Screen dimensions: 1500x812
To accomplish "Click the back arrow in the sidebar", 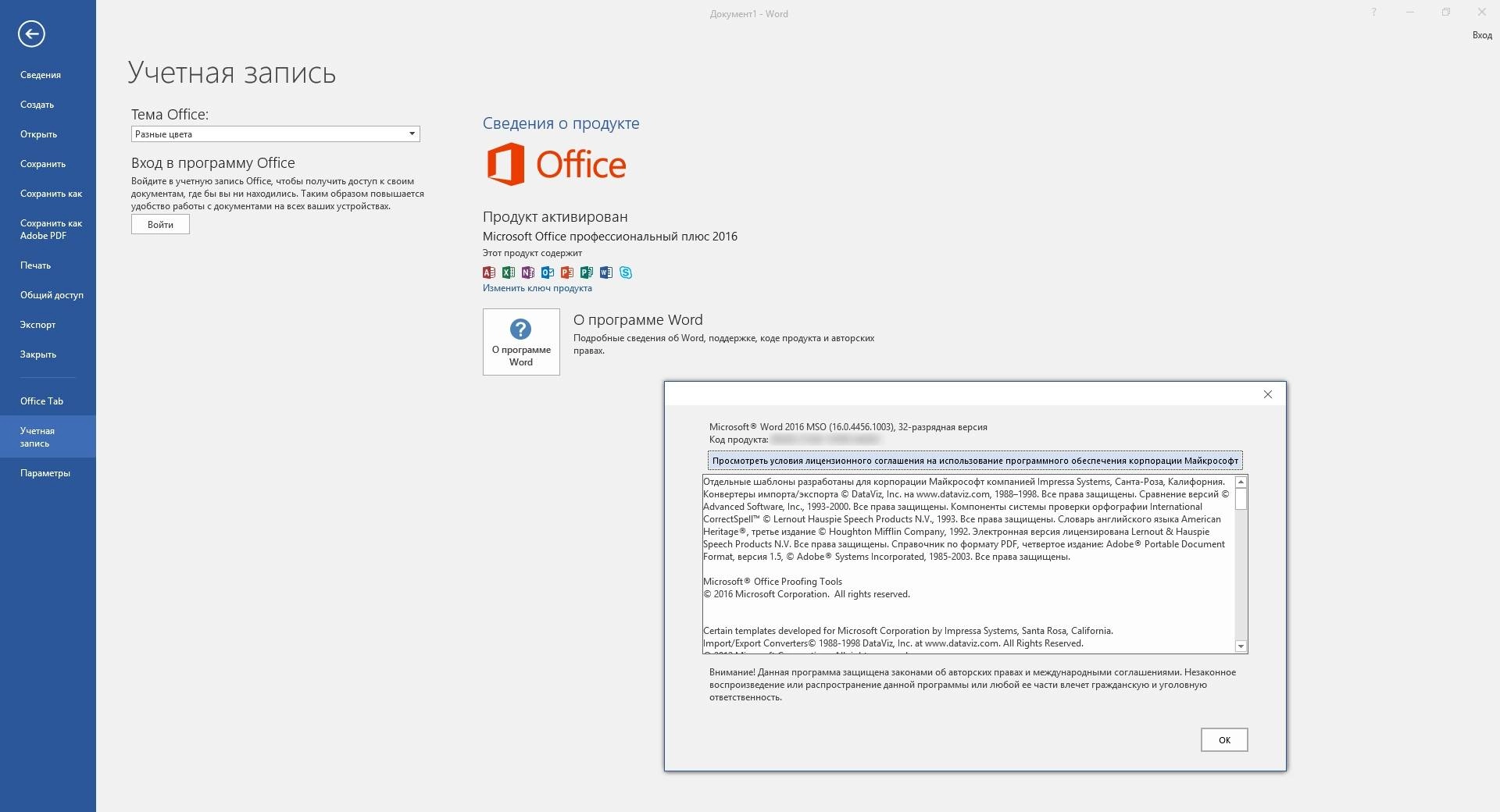I will pyautogui.click(x=32, y=34).
